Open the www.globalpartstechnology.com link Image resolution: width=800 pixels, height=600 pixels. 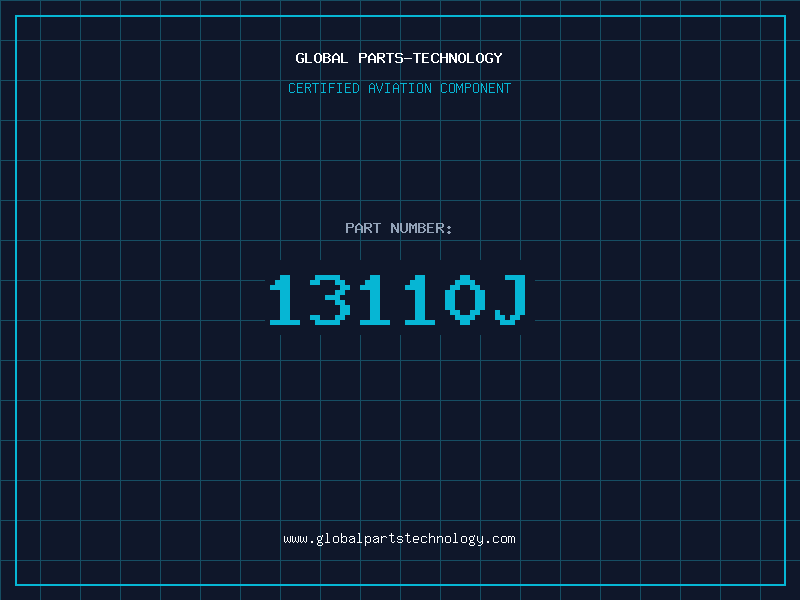coord(399,539)
